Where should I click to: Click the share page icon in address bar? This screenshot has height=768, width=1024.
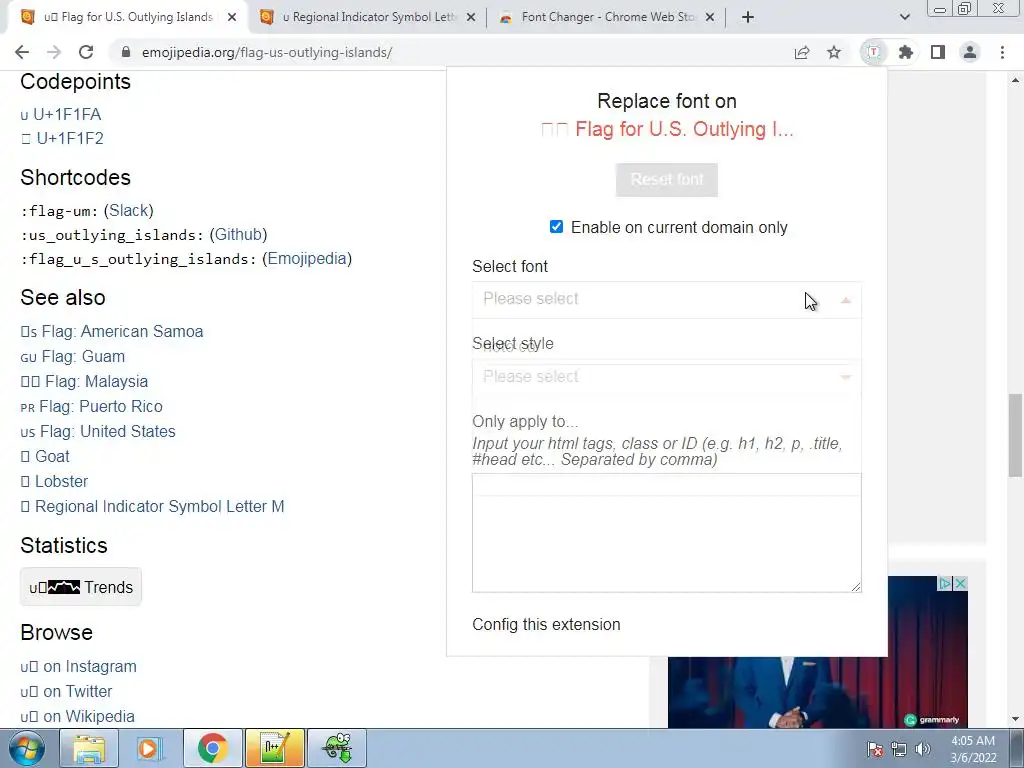click(x=802, y=52)
